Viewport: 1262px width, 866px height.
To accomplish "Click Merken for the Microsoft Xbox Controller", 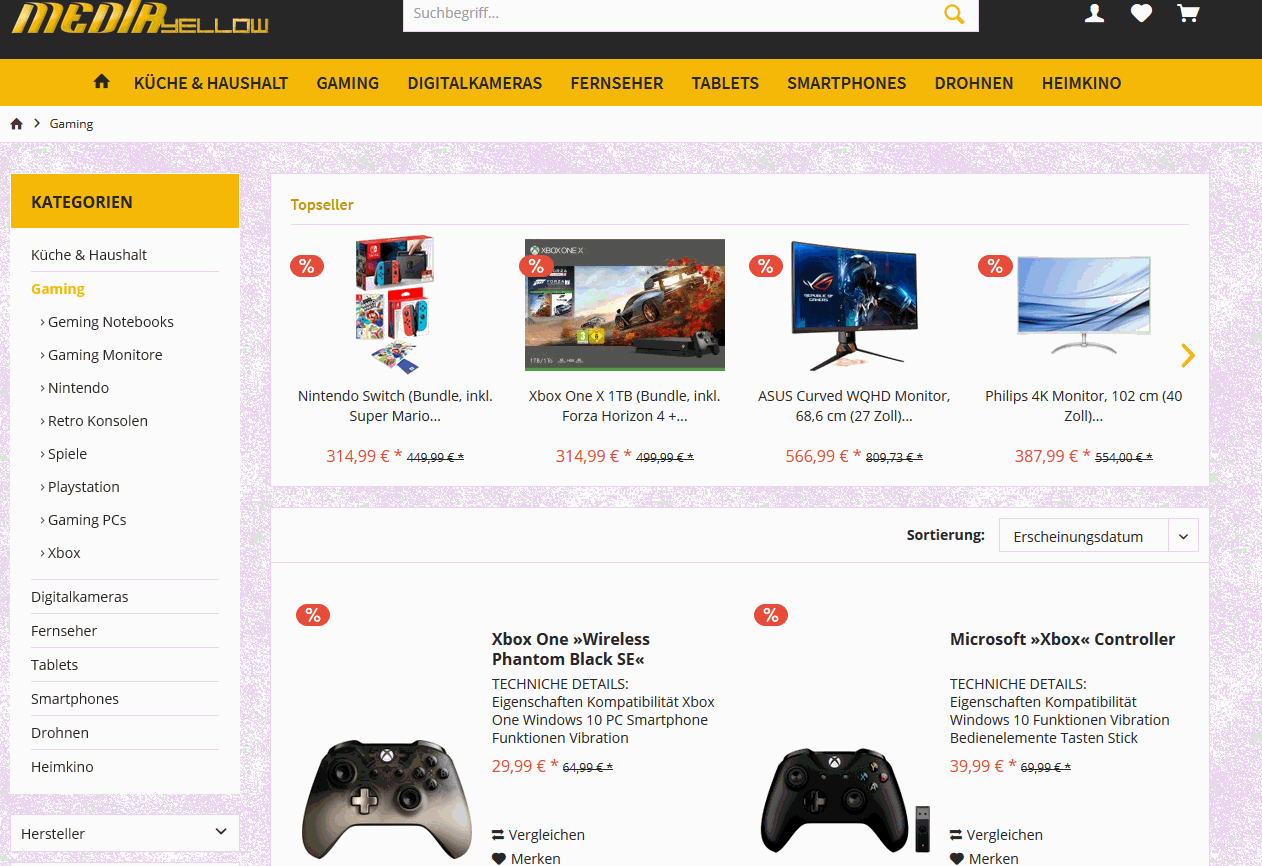I will click(x=985, y=859).
